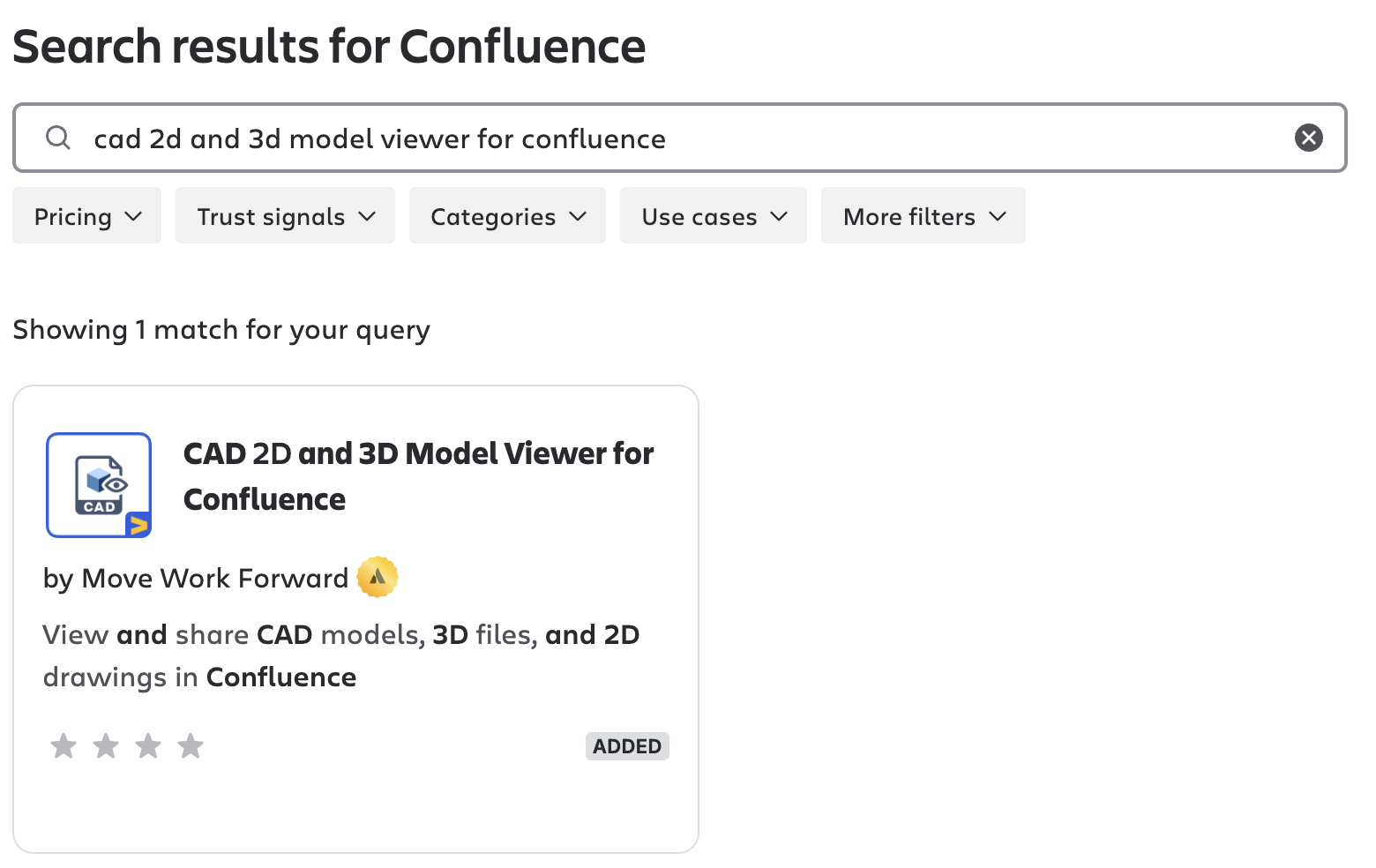This screenshot has width=1376, height=868.
Task: Click the vendor name Move Work Forward
Action: (x=215, y=579)
